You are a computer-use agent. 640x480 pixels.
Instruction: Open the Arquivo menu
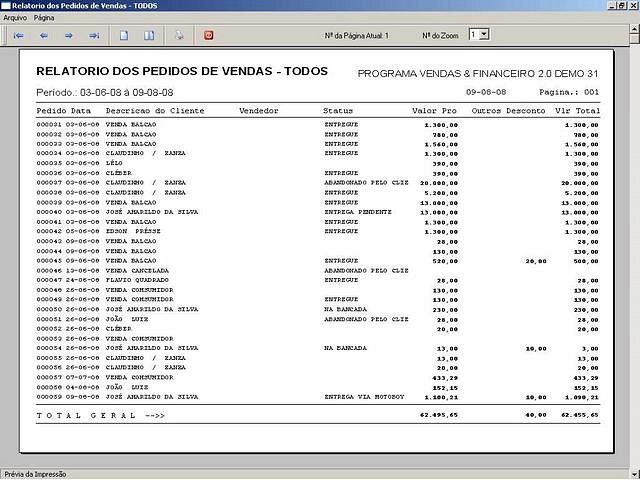pos(15,18)
